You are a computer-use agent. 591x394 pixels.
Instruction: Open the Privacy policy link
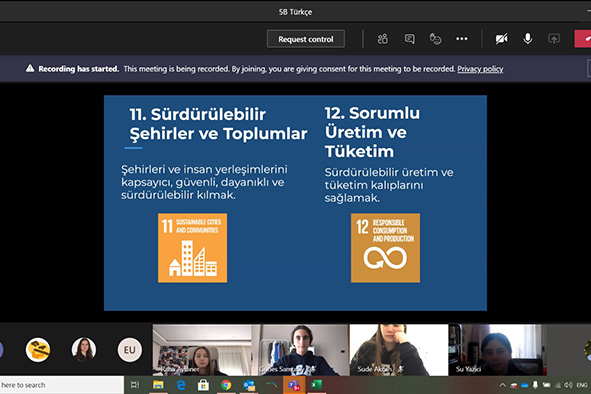480,69
